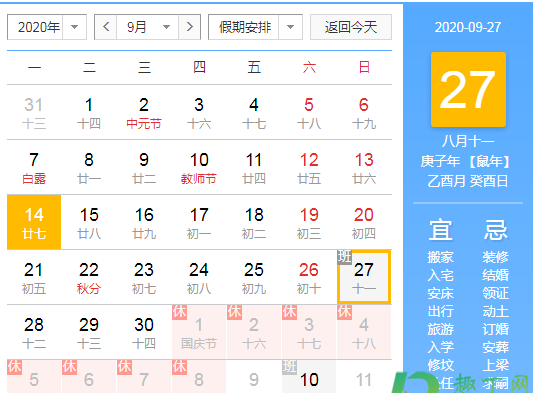Image resolution: width=535 pixels, height=393 pixels.
Task: Go to next month arrow
Action: point(189,27)
